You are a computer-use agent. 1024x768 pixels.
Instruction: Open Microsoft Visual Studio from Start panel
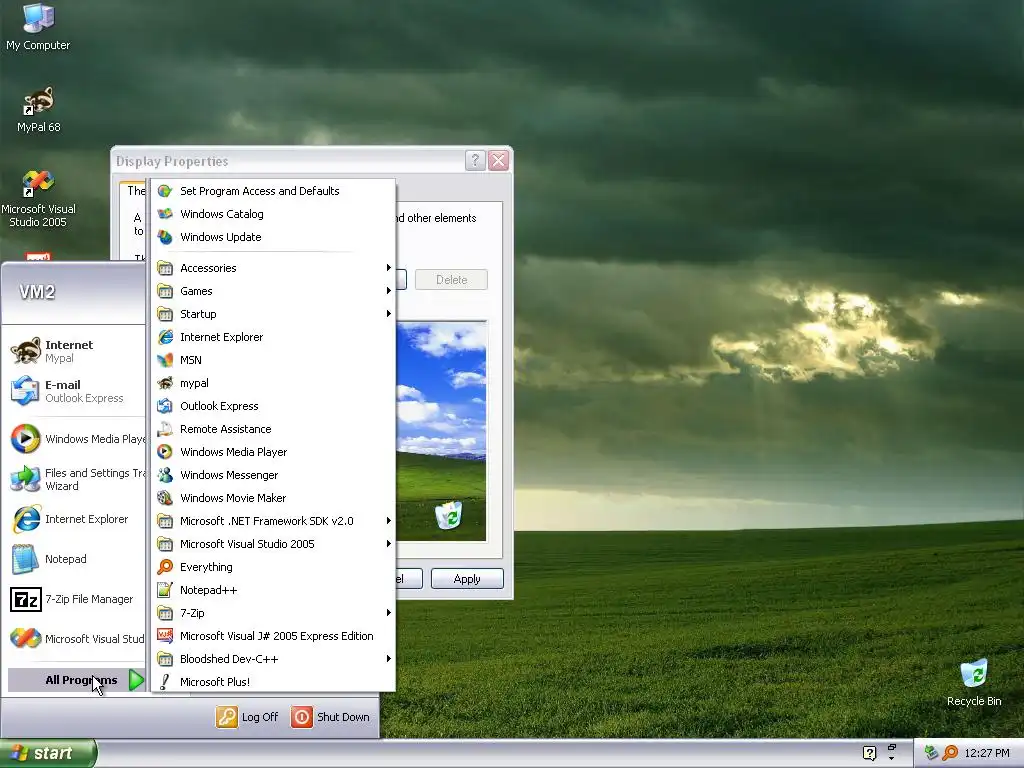[x=75, y=639]
